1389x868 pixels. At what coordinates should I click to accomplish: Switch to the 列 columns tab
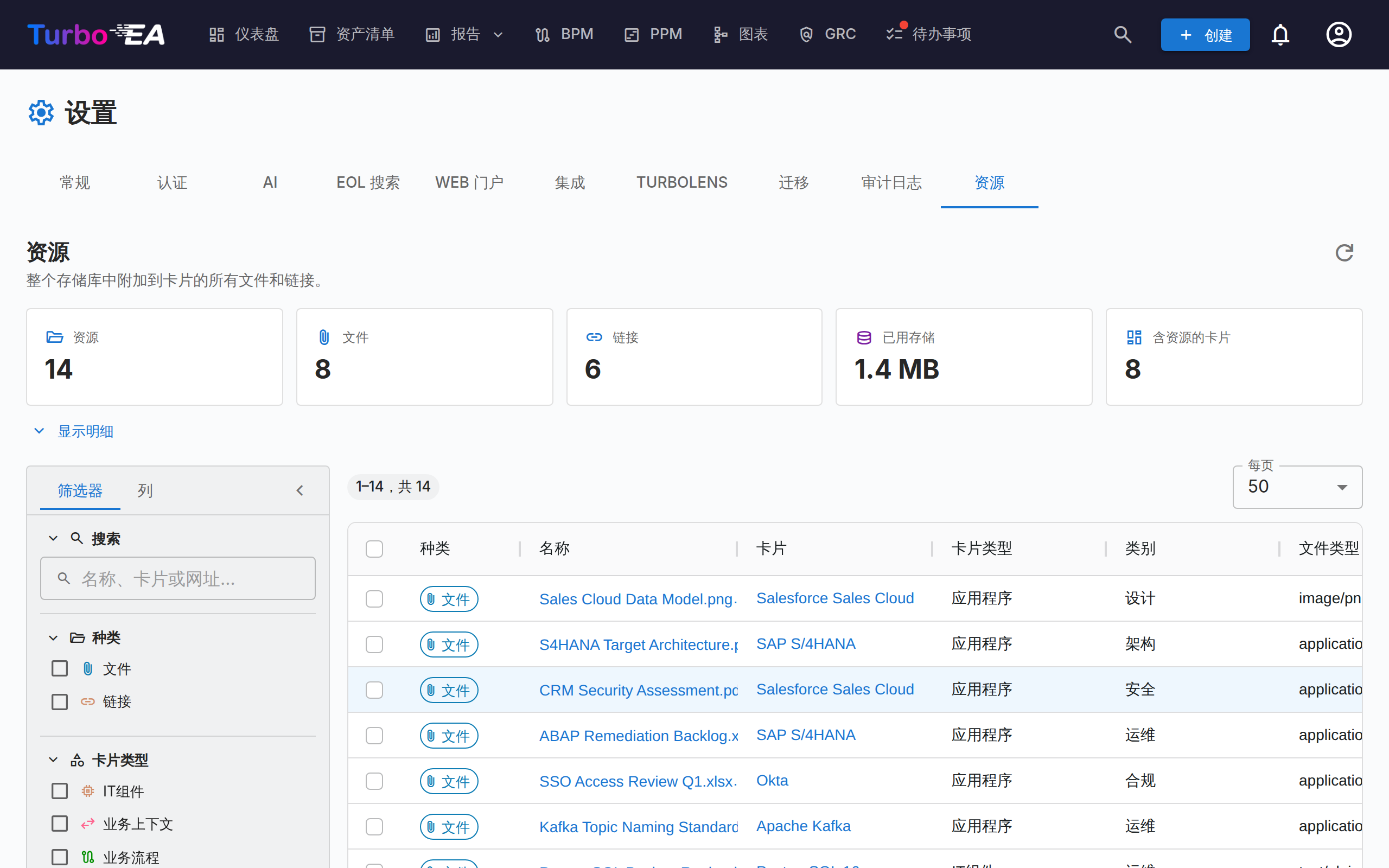click(145, 491)
